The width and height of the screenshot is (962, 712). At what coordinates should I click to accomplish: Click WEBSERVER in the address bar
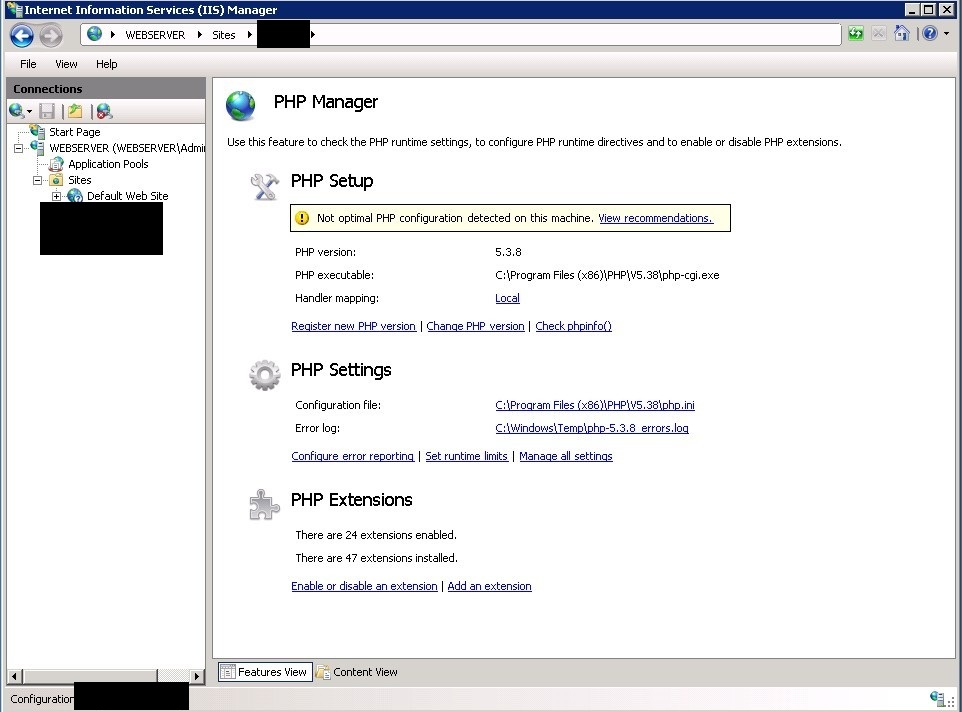point(155,35)
